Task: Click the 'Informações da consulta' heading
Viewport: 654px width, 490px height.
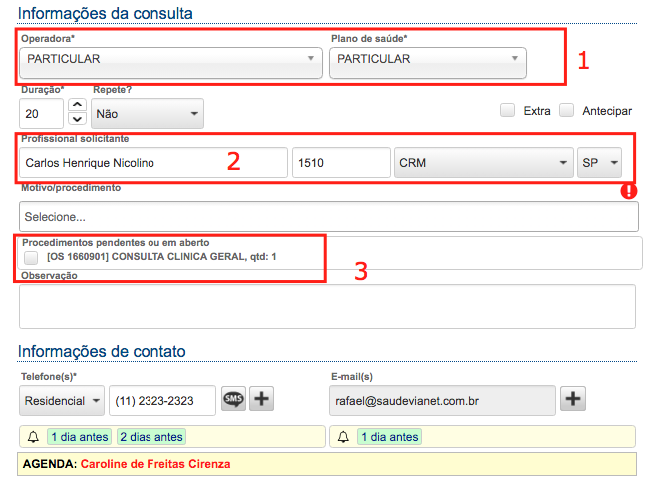Action: 105,13
